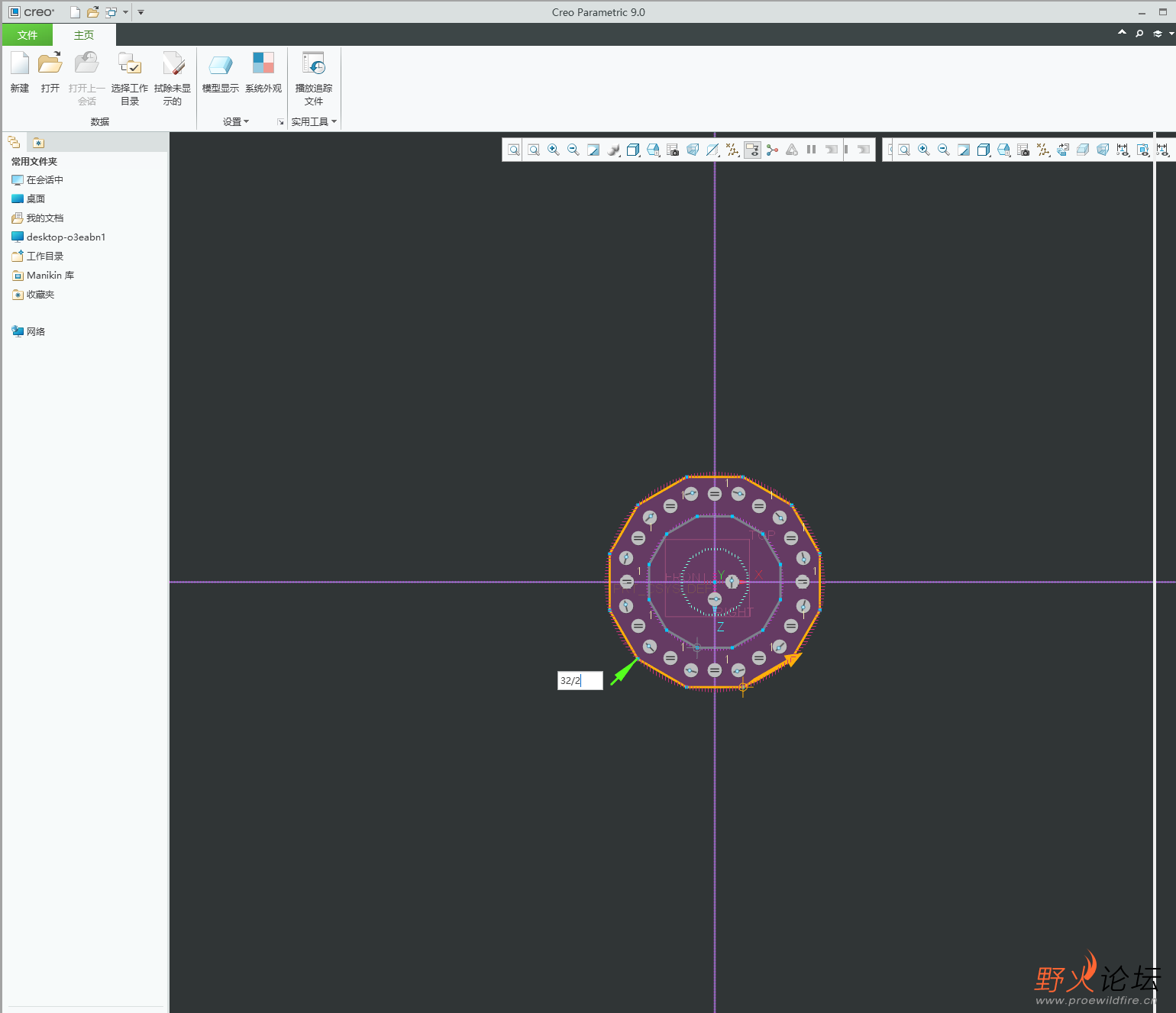Click the windows switch icon in quick access bar

pyautogui.click(x=111, y=12)
